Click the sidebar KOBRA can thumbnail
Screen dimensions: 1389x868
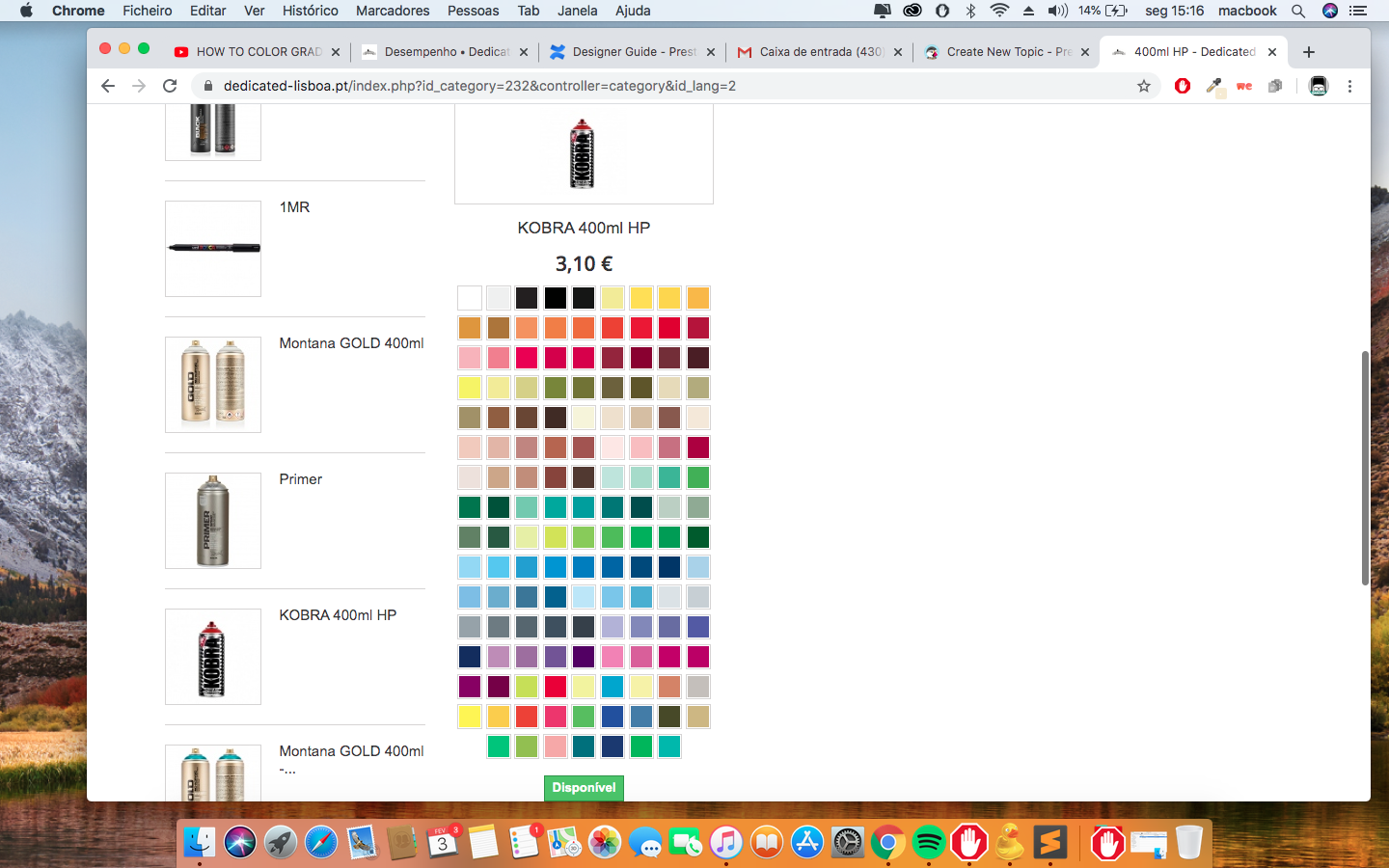[213, 657]
